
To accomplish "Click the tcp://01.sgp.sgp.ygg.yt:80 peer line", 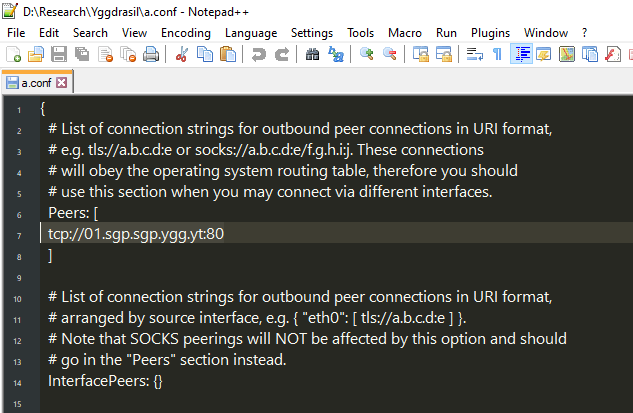I will [x=136, y=234].
